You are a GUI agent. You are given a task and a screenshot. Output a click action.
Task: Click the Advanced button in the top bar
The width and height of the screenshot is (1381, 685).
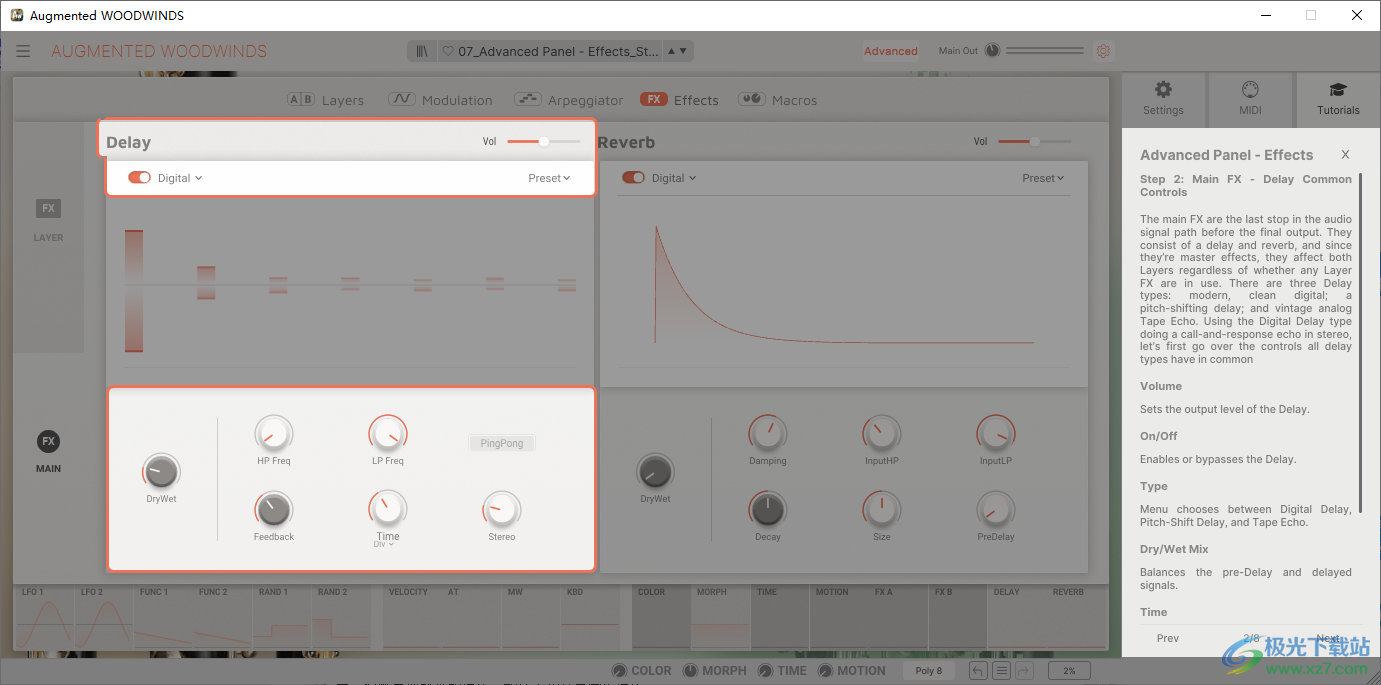coord(890,51)
